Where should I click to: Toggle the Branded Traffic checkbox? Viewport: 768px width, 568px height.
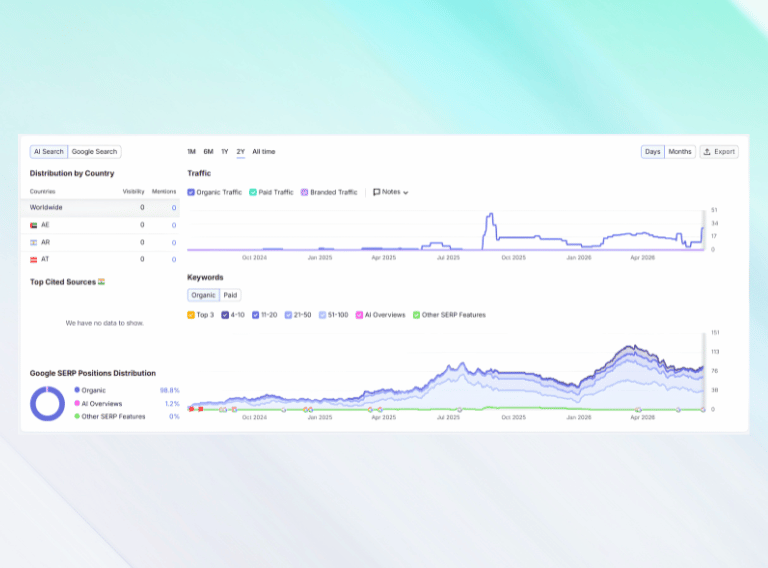(304, 192)
